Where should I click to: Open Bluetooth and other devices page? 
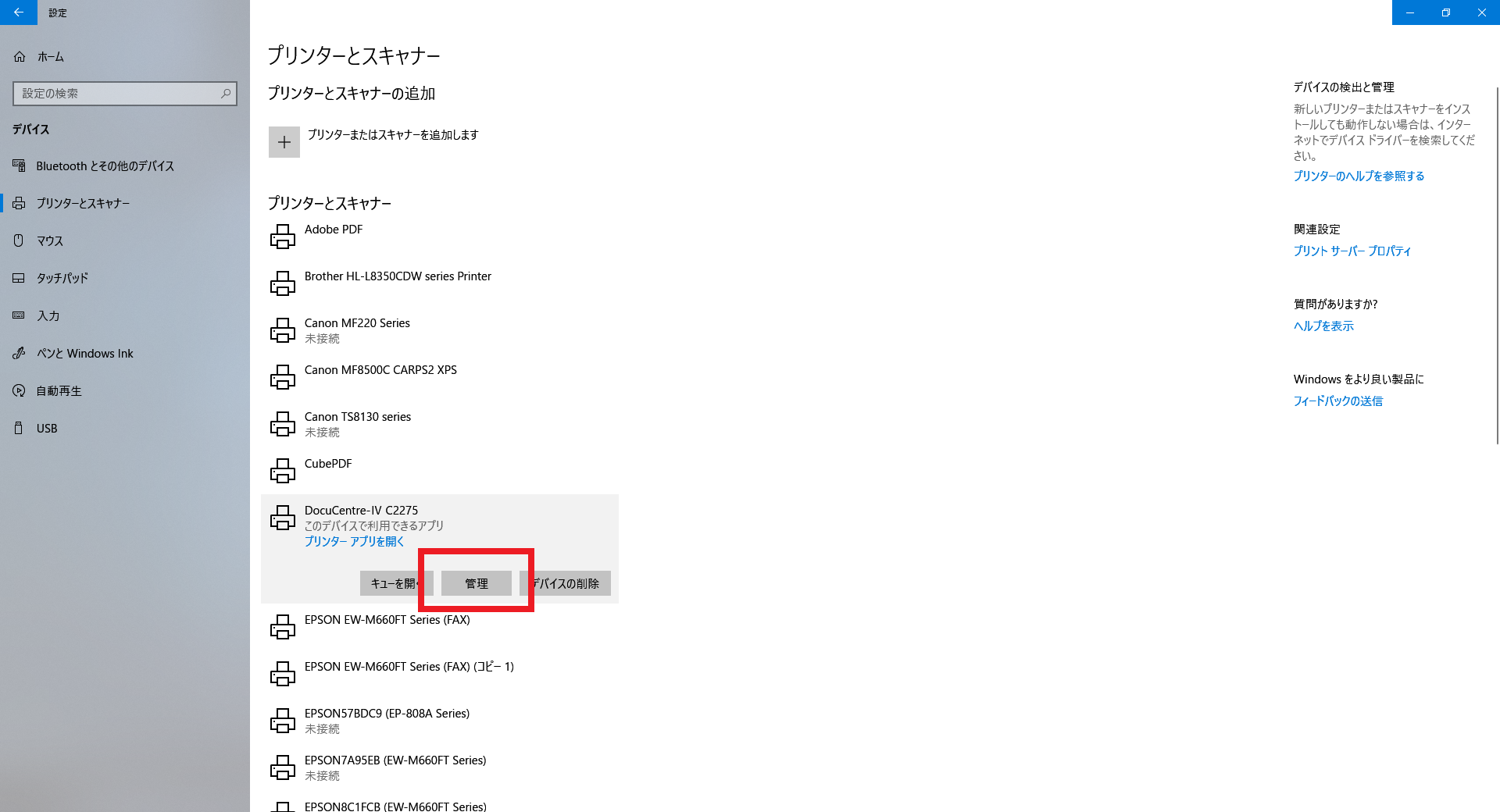(x=105, y=166)
